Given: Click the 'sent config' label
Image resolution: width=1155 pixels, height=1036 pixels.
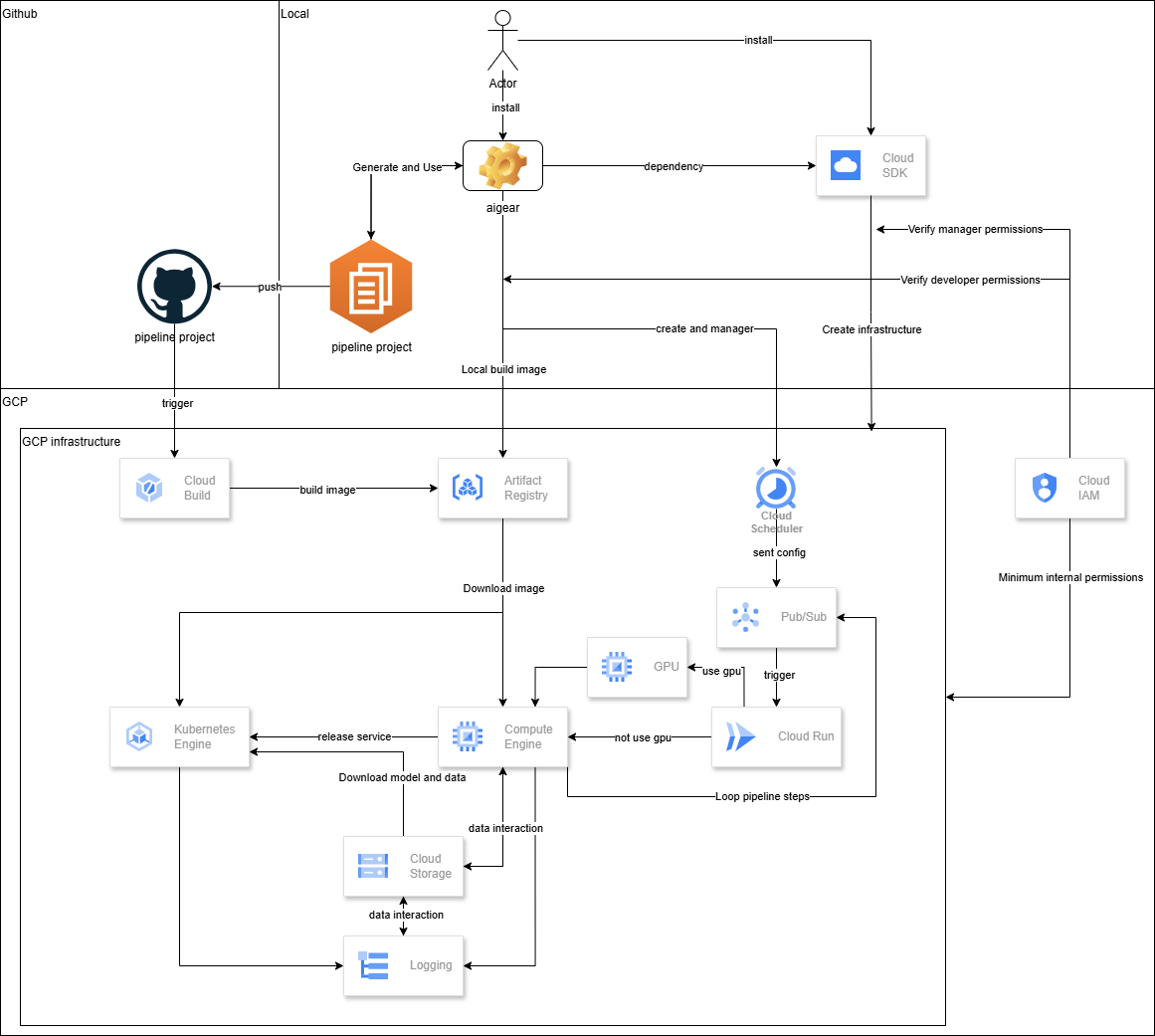Looking at the screenshot, I should 779,552.
